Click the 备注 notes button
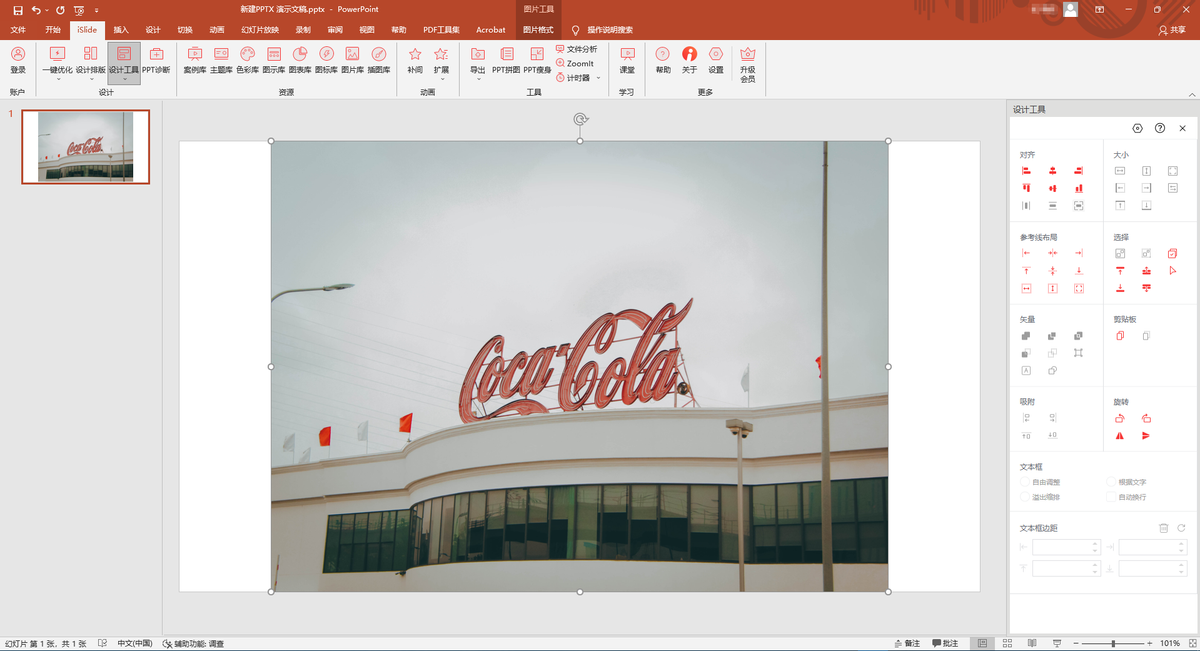Viewport: 1200px width, 651px height. click(905, 643)
